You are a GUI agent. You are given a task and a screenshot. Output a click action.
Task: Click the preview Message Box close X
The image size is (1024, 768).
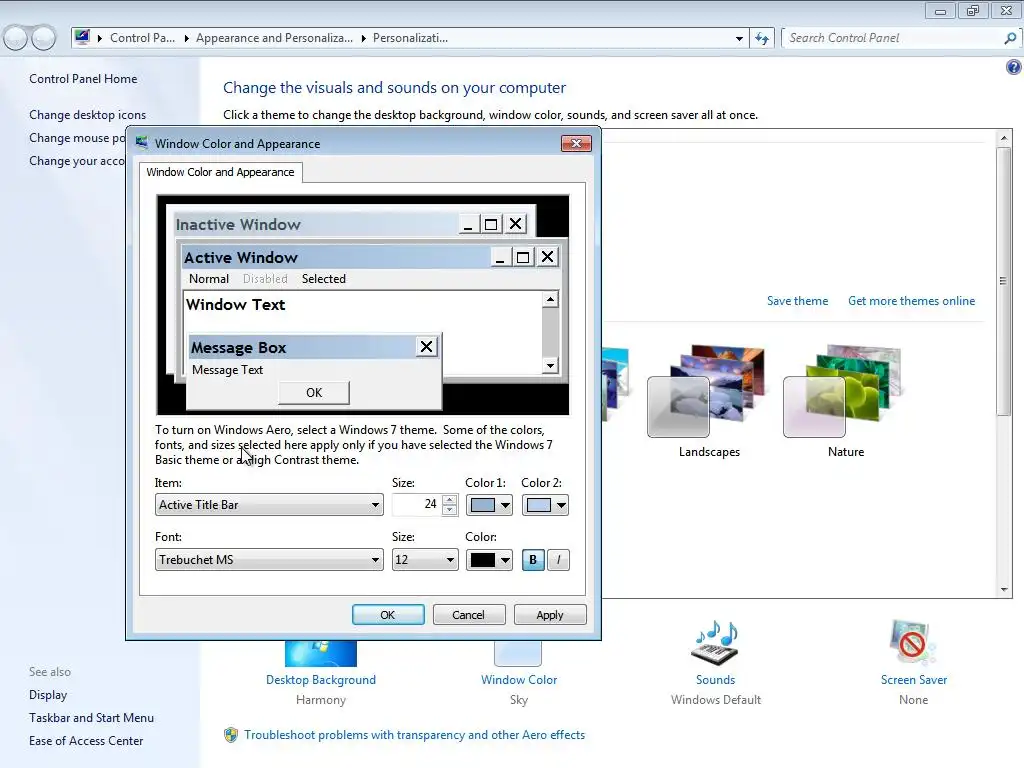tap(426, 347)
